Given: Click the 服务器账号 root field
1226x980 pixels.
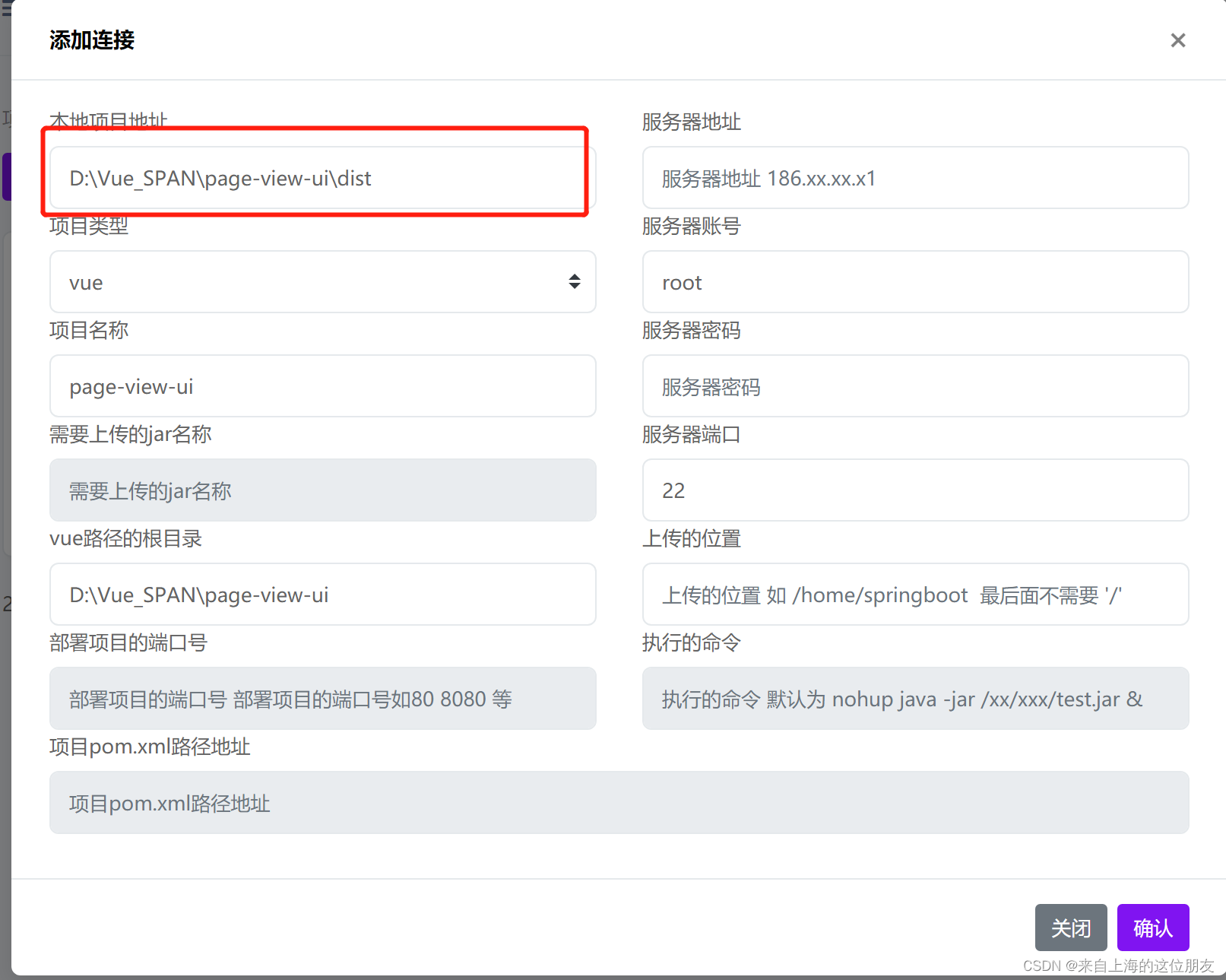Looking at the screenshot, I should [915, 282].
